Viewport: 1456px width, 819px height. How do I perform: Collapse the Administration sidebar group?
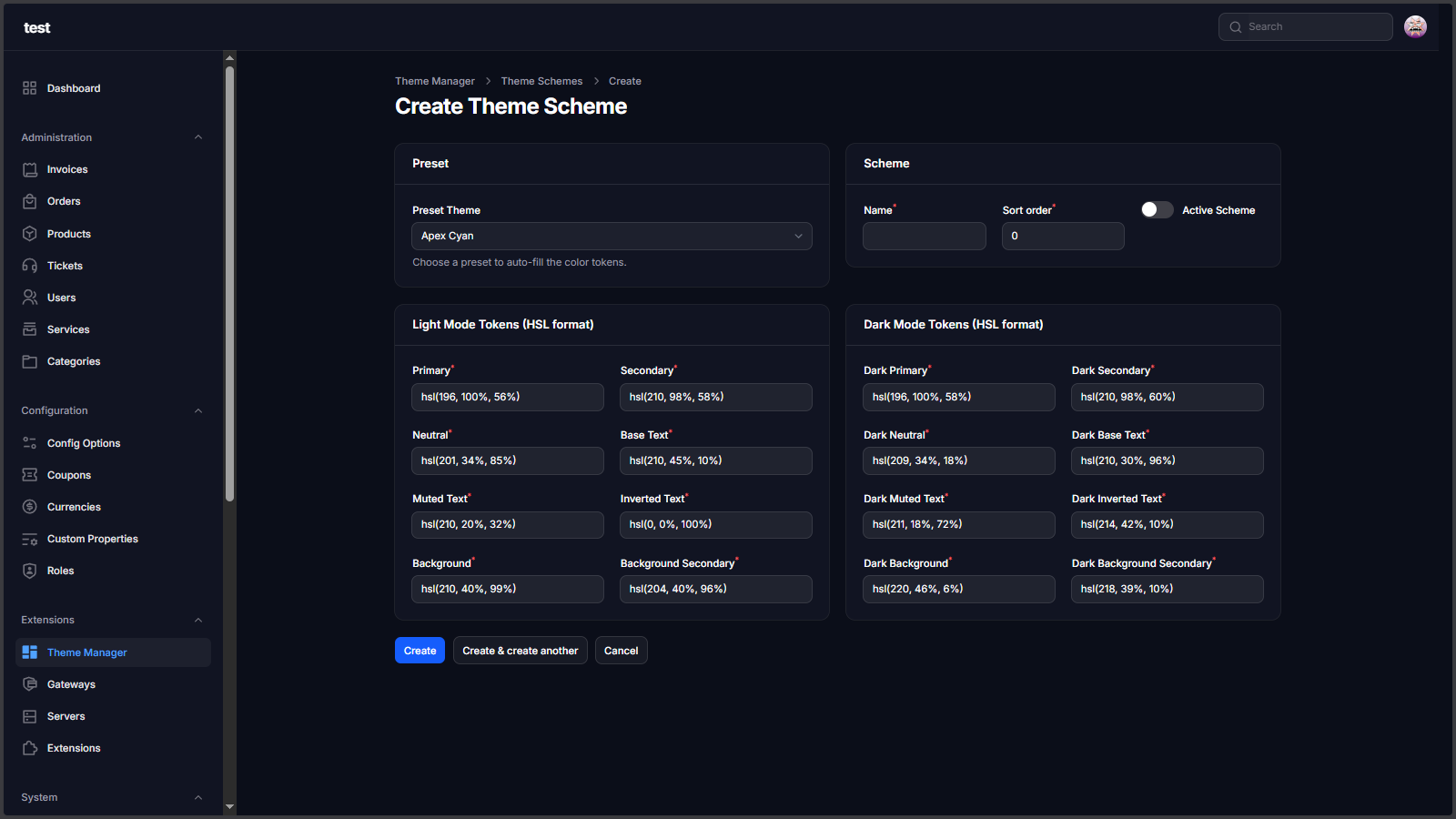pyautogui.click(x=198, y=137)
